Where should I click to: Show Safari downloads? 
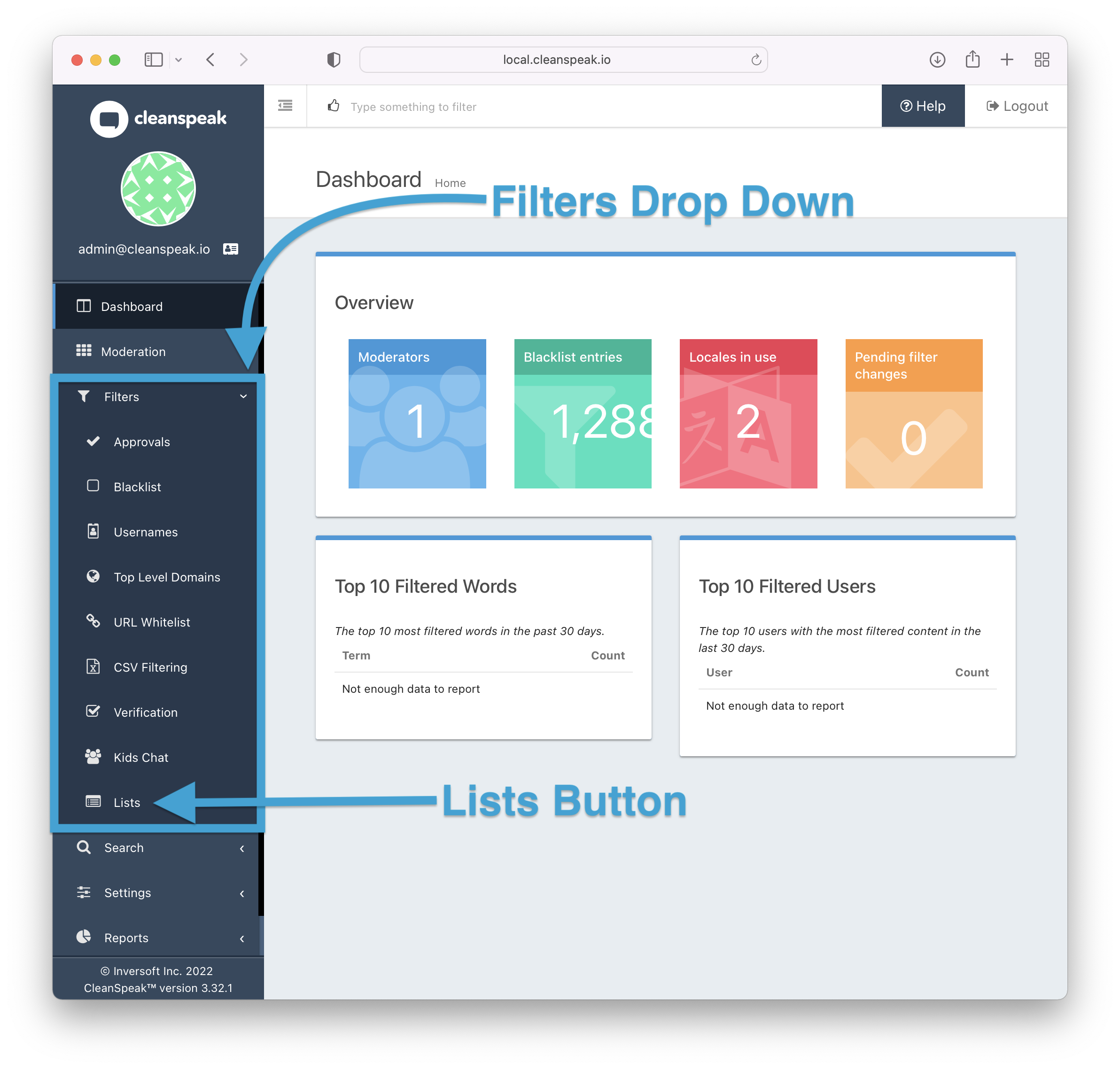coord(938,60)
